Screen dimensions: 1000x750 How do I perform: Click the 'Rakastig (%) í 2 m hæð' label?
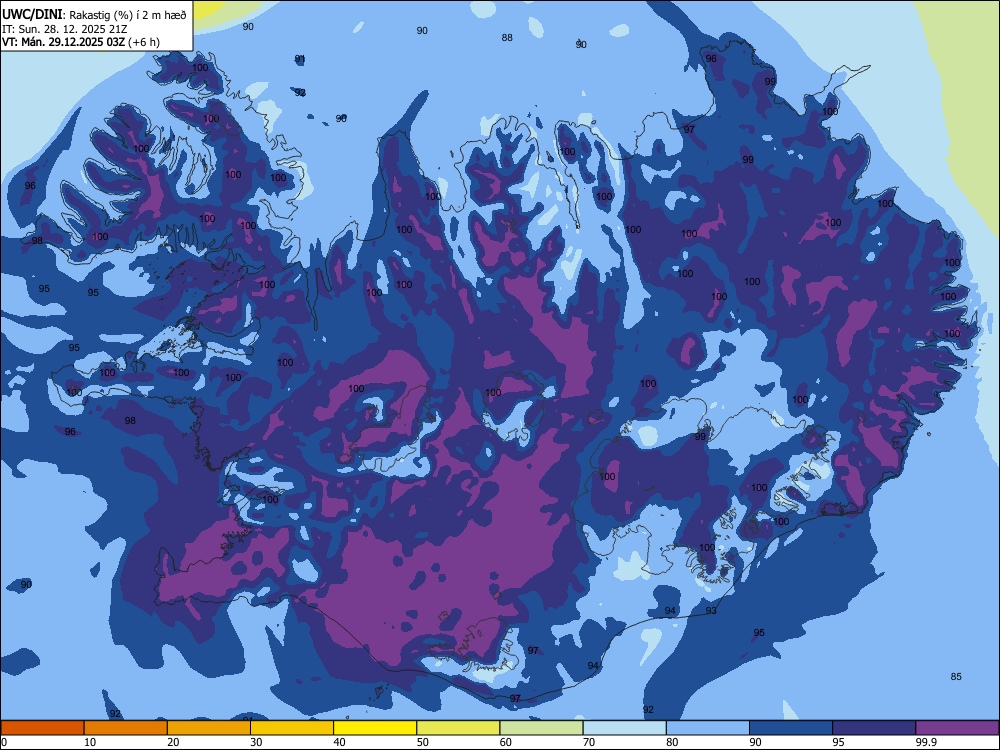click(x=128, y=15)
